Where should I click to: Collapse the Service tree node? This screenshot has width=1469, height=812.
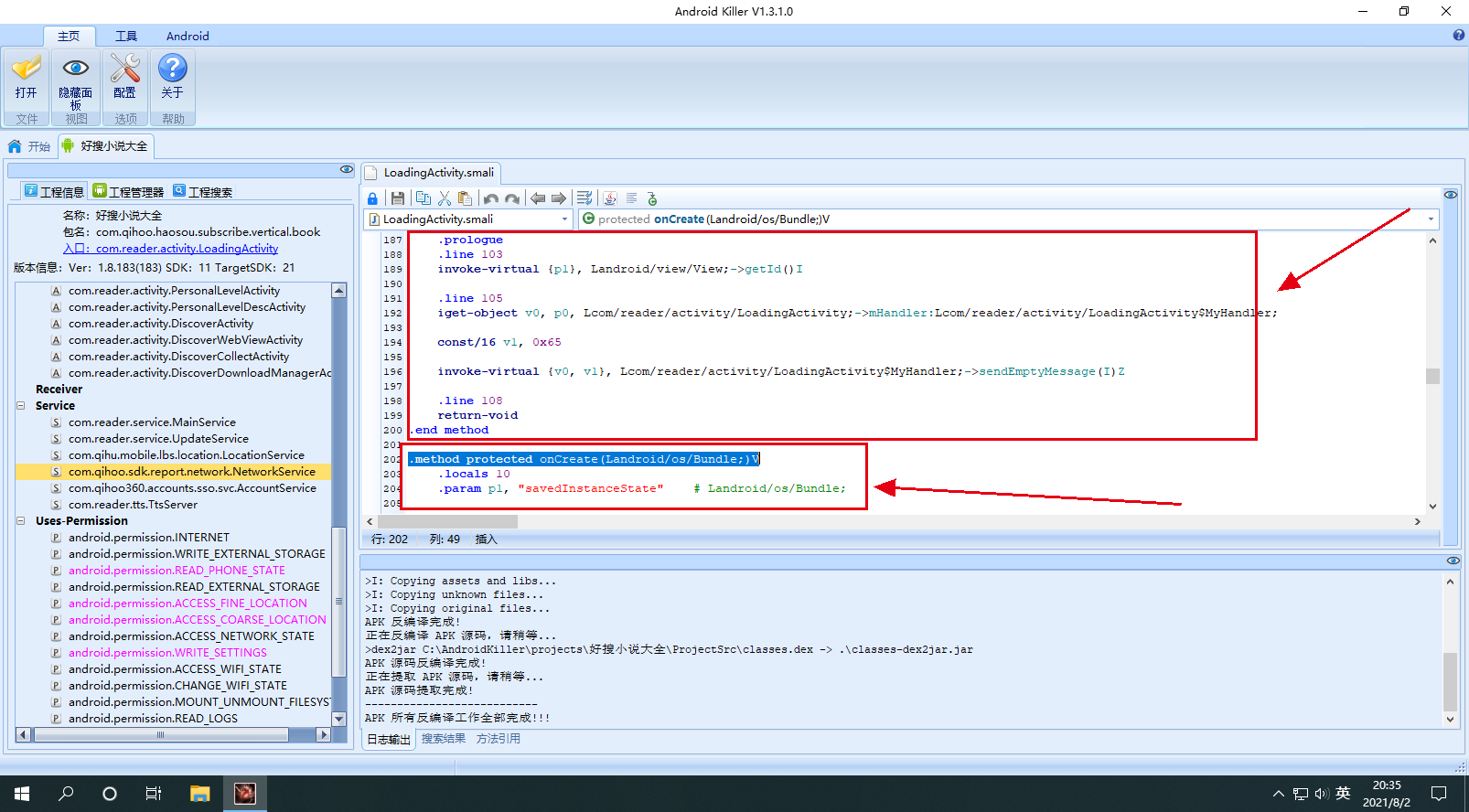pos(20,405)
